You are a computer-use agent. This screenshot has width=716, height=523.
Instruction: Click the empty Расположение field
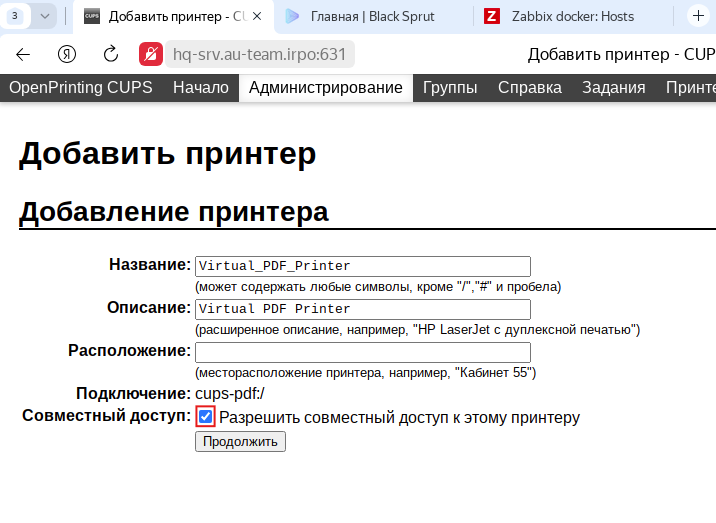[362, 352]
